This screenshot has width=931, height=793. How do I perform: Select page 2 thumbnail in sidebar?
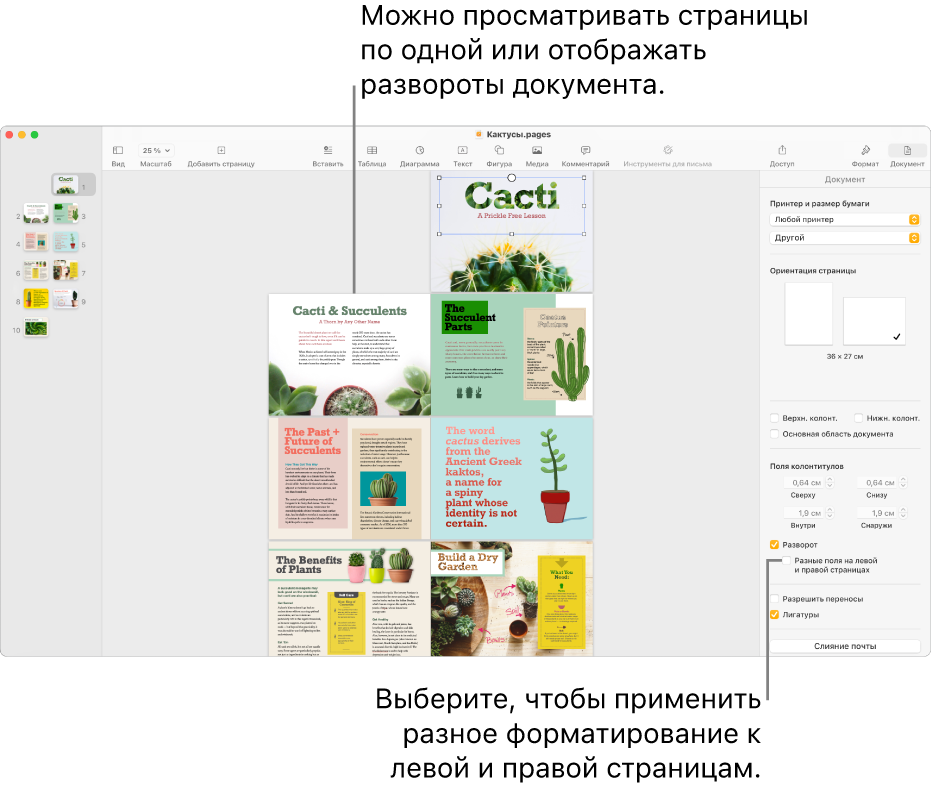[36, 213]
